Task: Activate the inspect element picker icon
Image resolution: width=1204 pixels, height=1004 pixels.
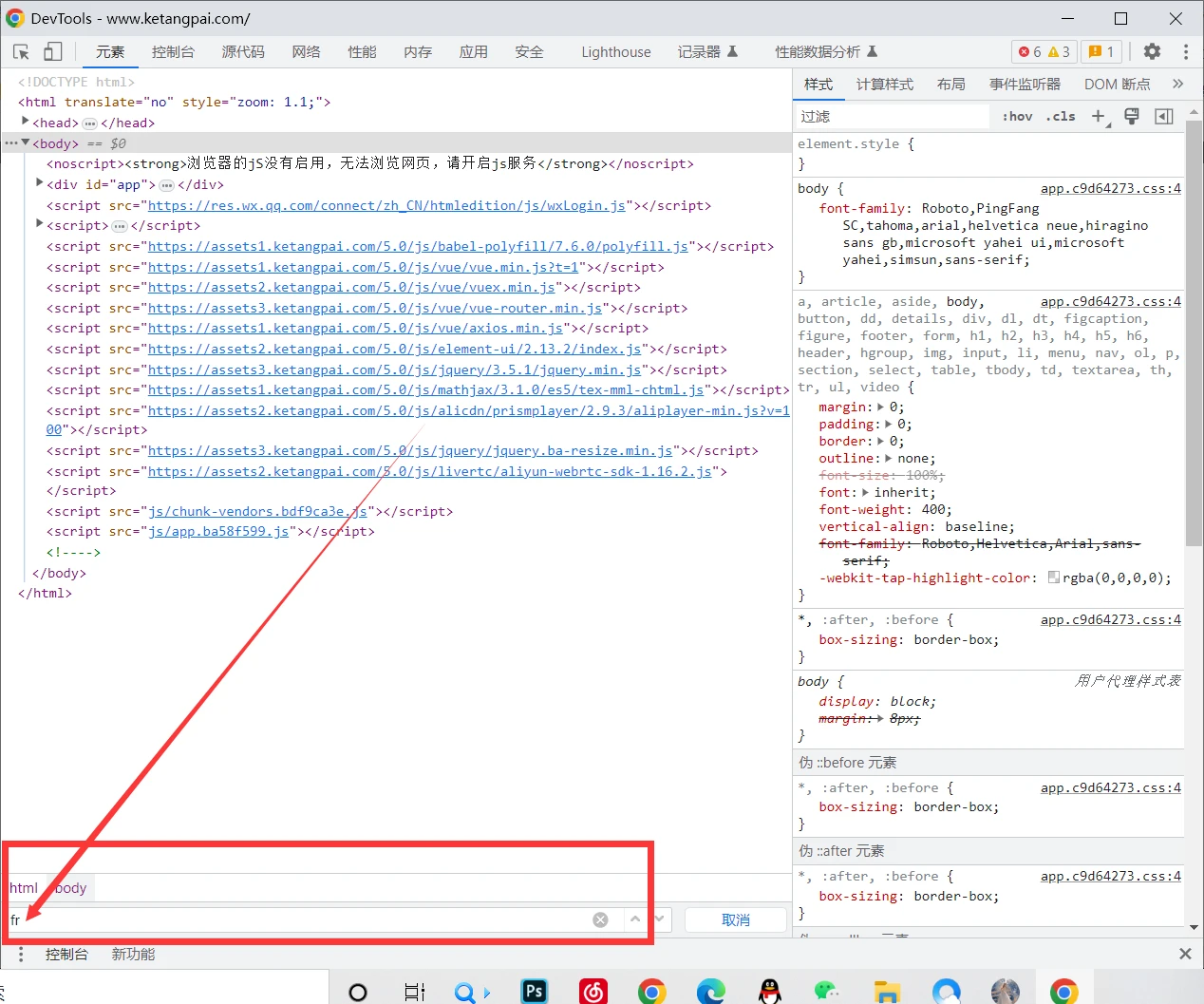Action: (x=21, y=52)
